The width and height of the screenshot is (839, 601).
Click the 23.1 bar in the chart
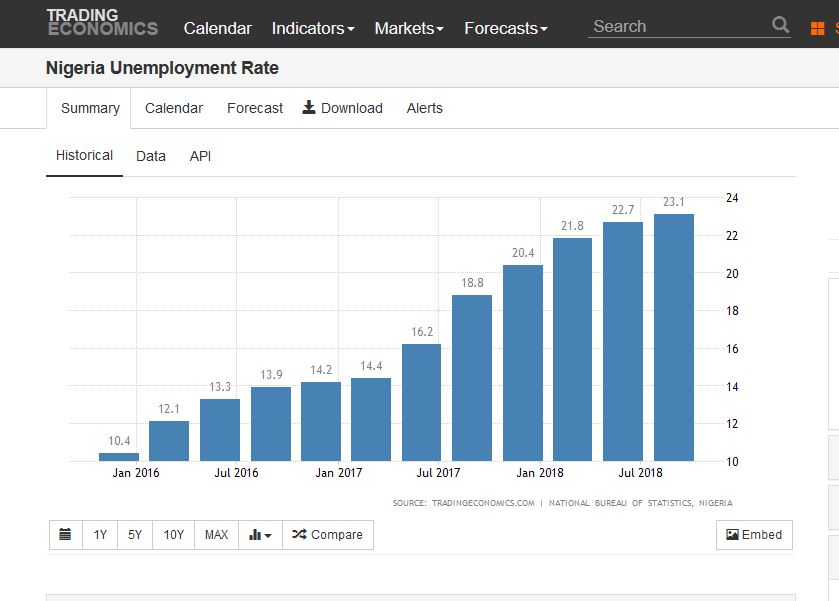[674, 337]
